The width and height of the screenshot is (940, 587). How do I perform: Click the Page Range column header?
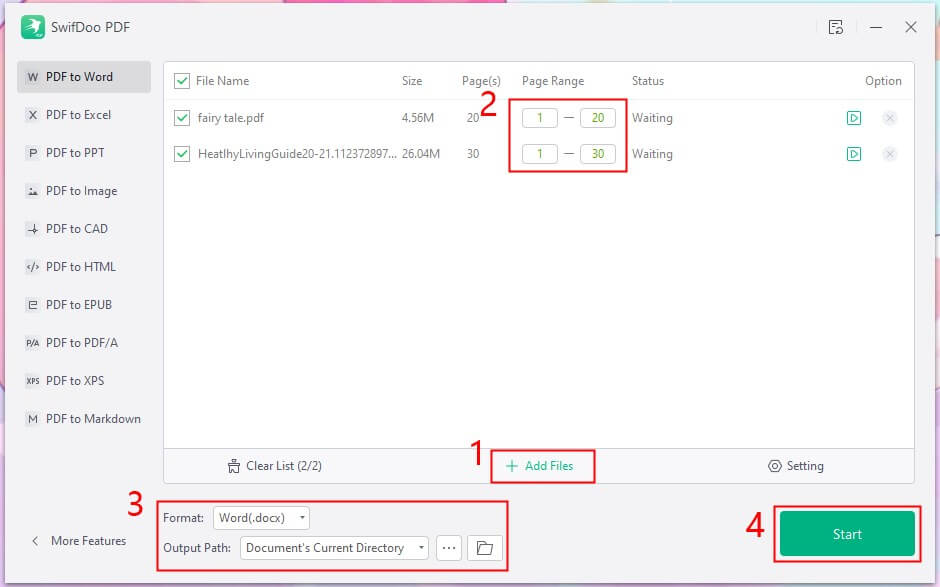pos(553,81)
